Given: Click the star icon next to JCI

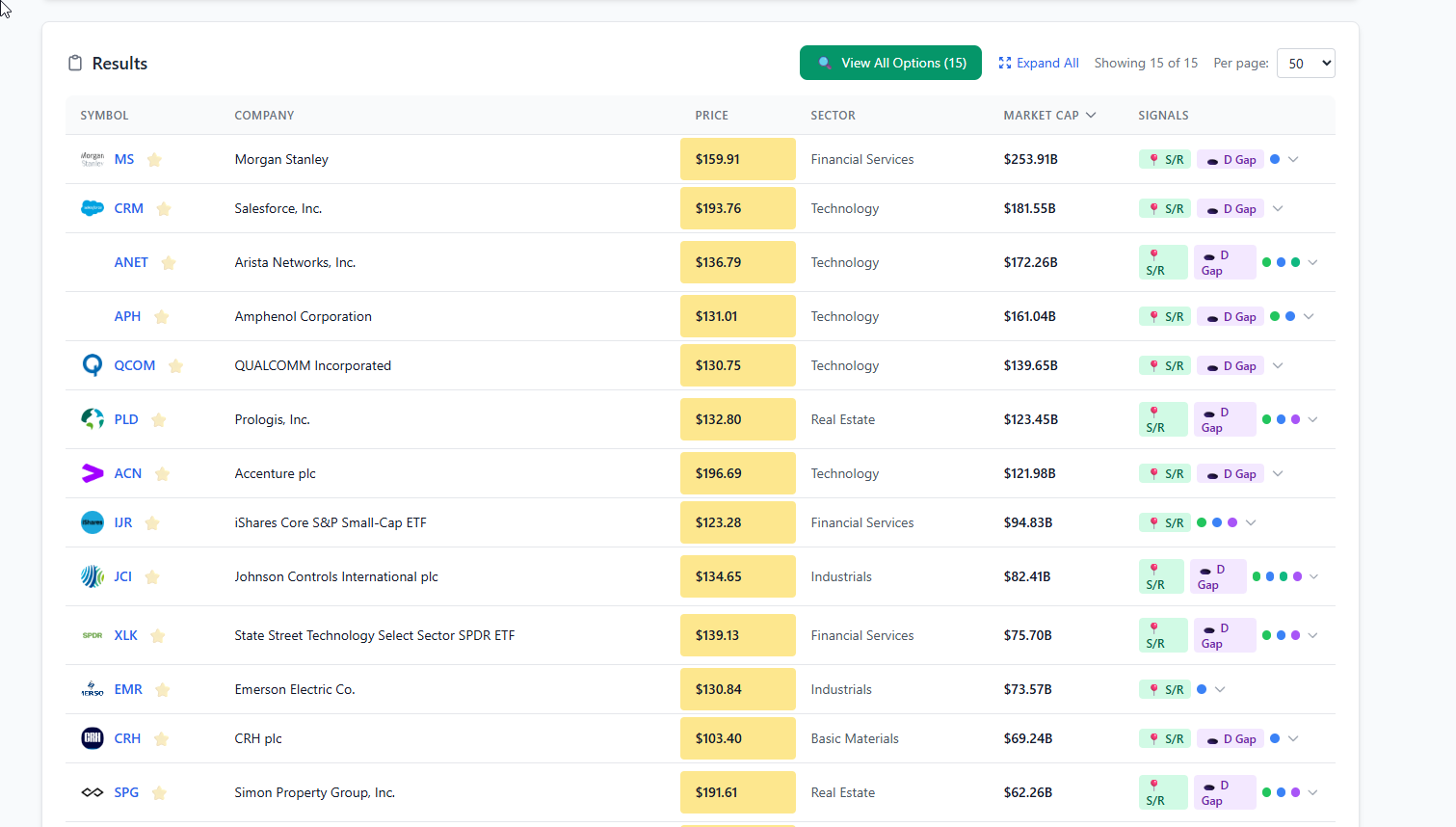Looking at the screenshot, I should tap(152, 577).
